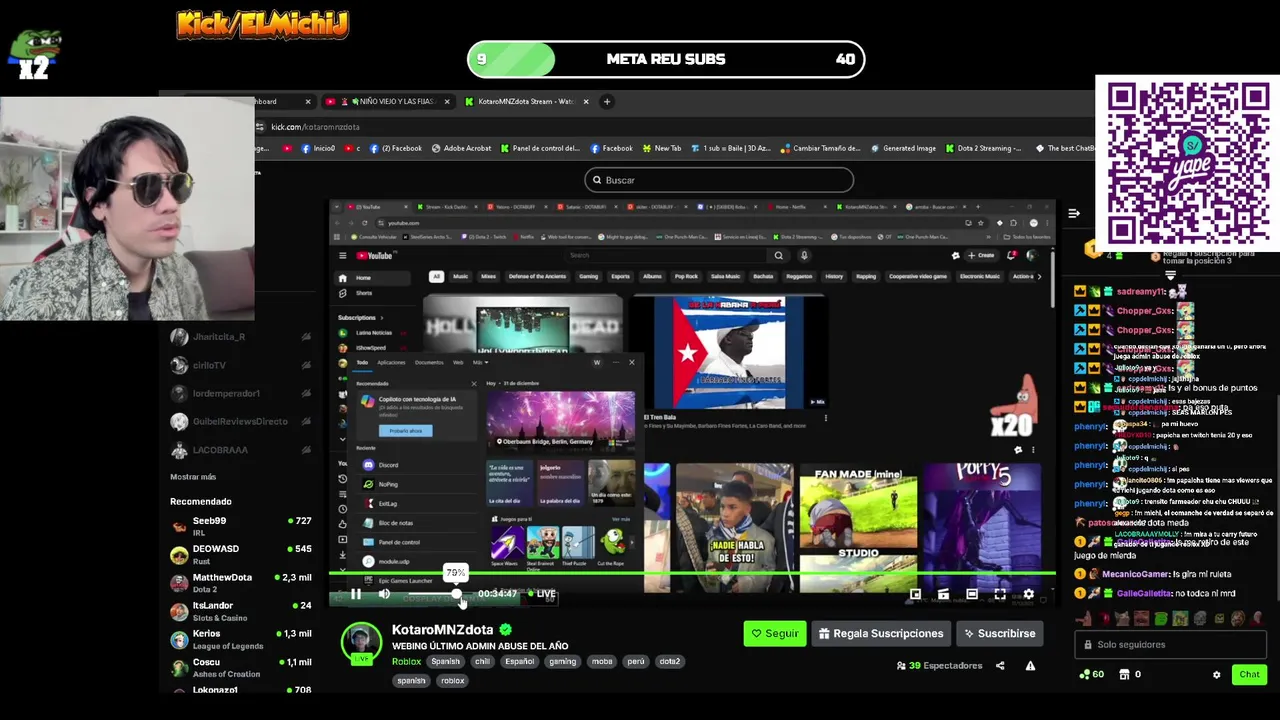Pause the stream with the pause button

pyautogui.click(x=355, y=594)
